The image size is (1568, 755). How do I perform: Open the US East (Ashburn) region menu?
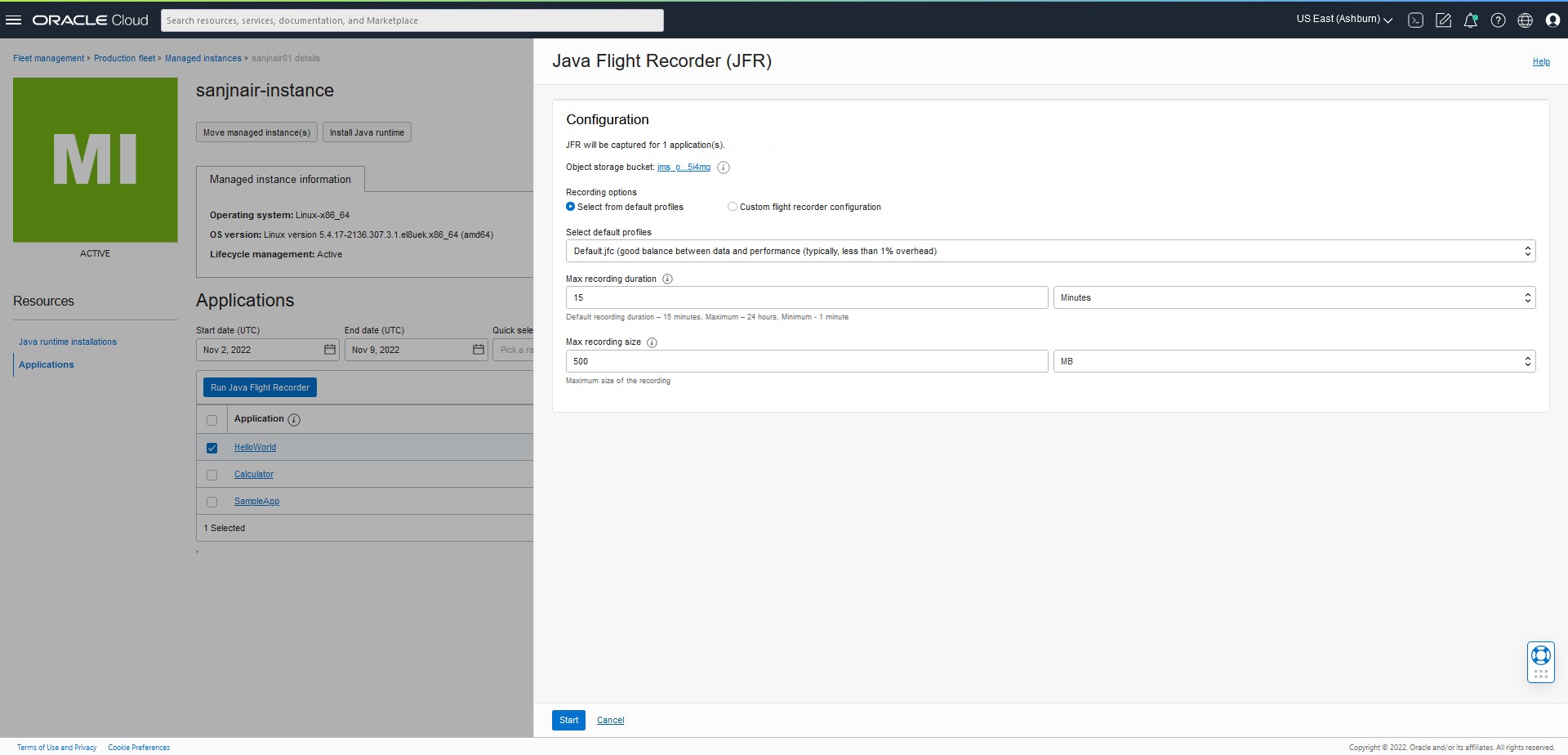pyautogui.click(x=1343, y=20)
